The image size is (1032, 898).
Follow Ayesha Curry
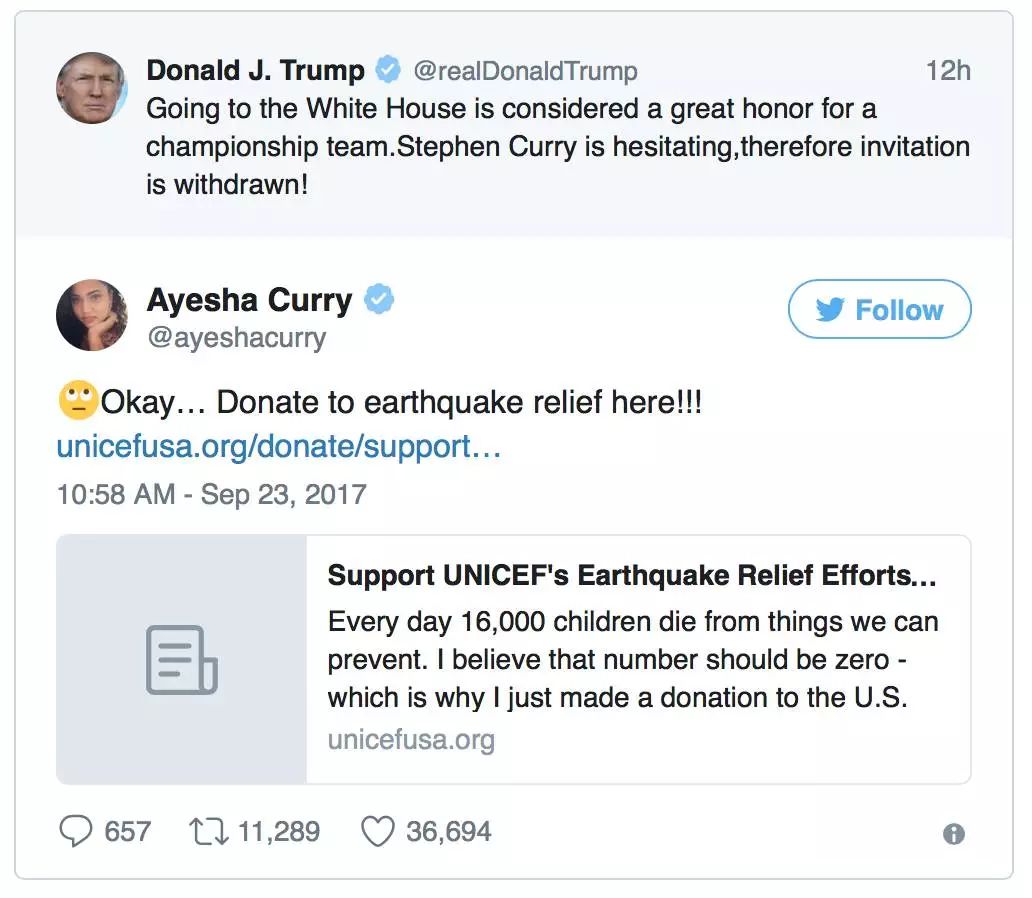point(879,309)
